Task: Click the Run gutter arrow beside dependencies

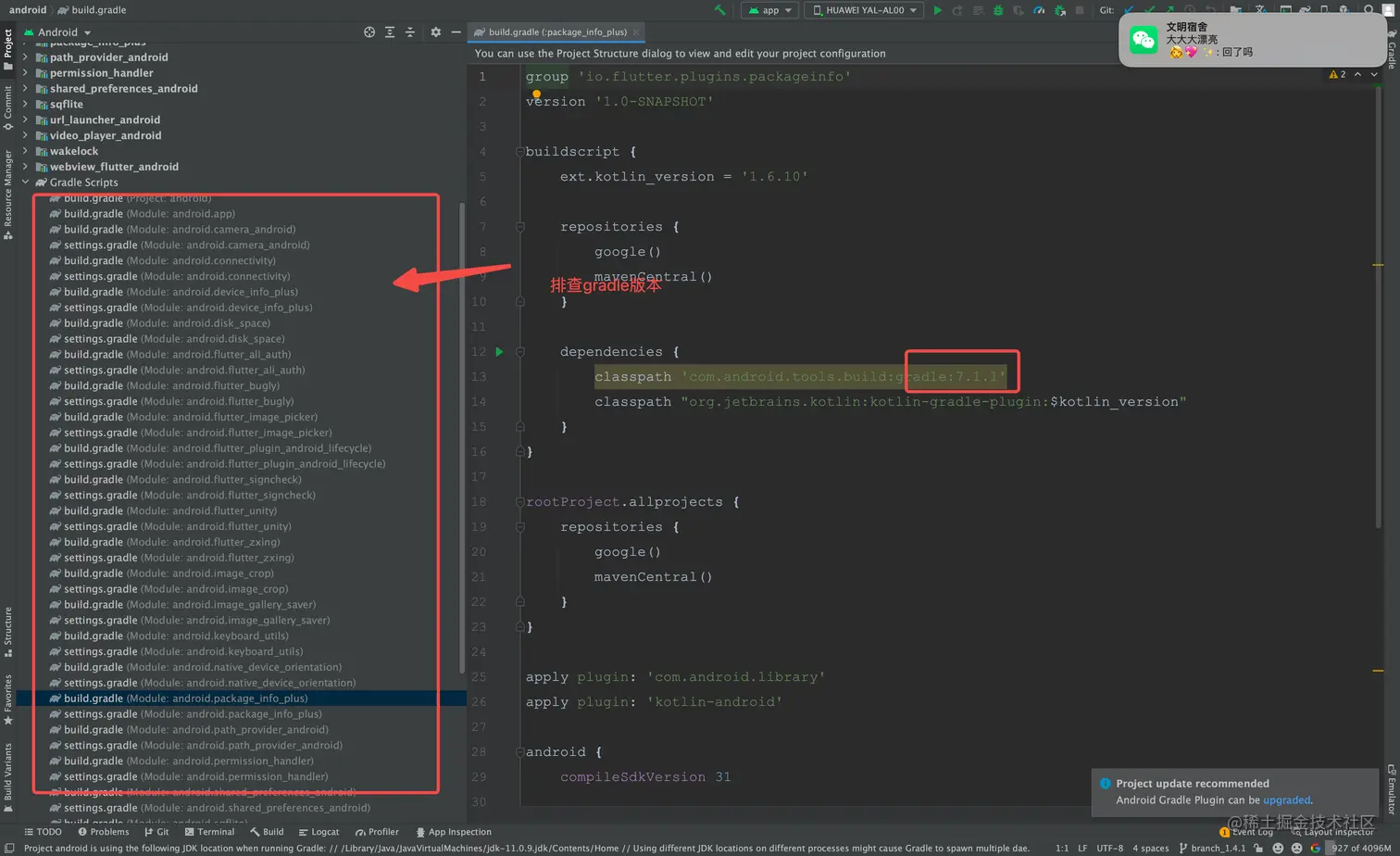Action: pyautogui.click(x=499, y=352)
